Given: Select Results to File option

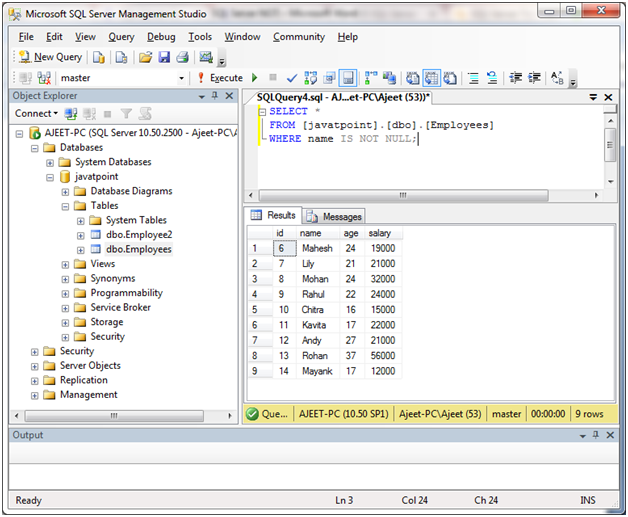Looking at the screenshot, I should click(x=450, y=78).
